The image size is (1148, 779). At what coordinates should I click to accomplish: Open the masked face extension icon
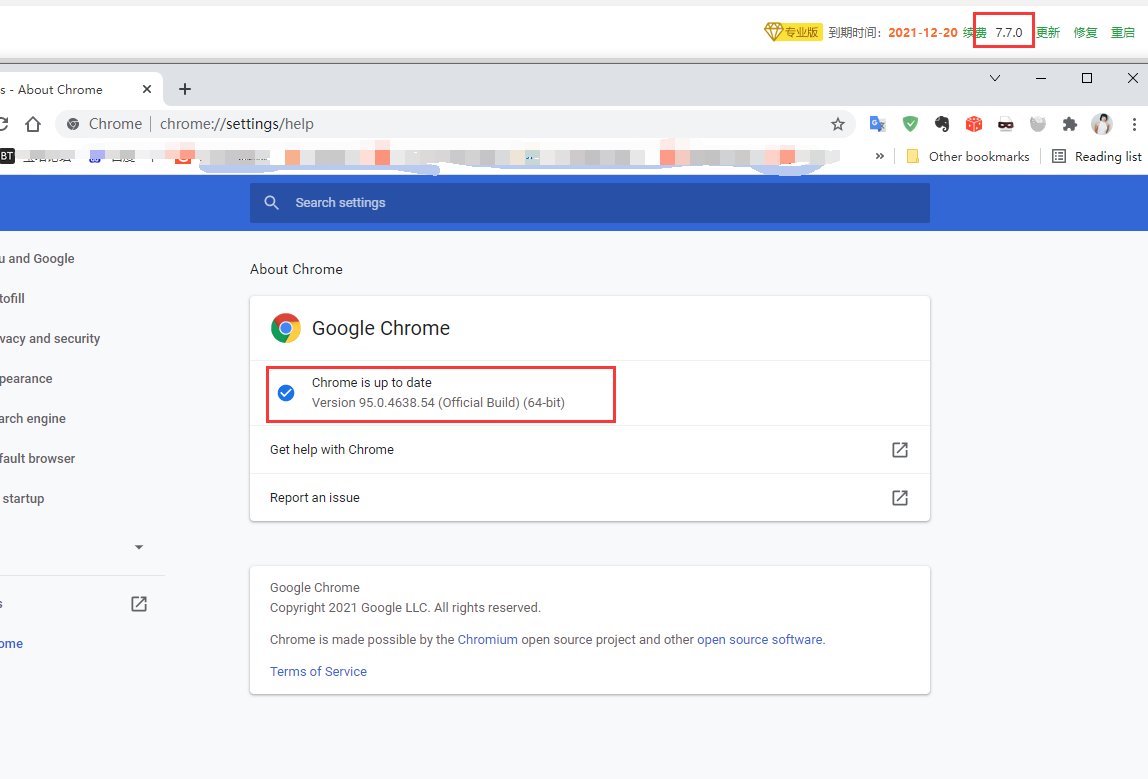point(1006,124)
